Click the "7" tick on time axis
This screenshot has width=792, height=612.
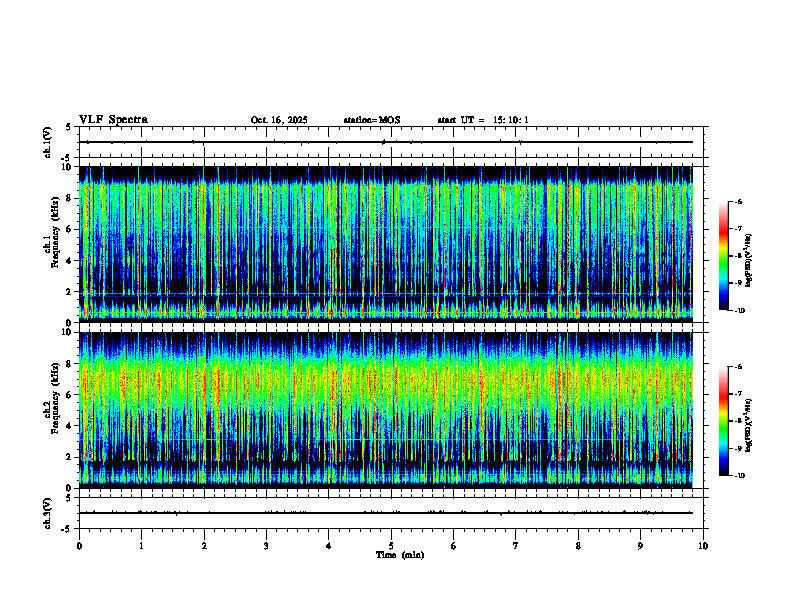(516, 546)
